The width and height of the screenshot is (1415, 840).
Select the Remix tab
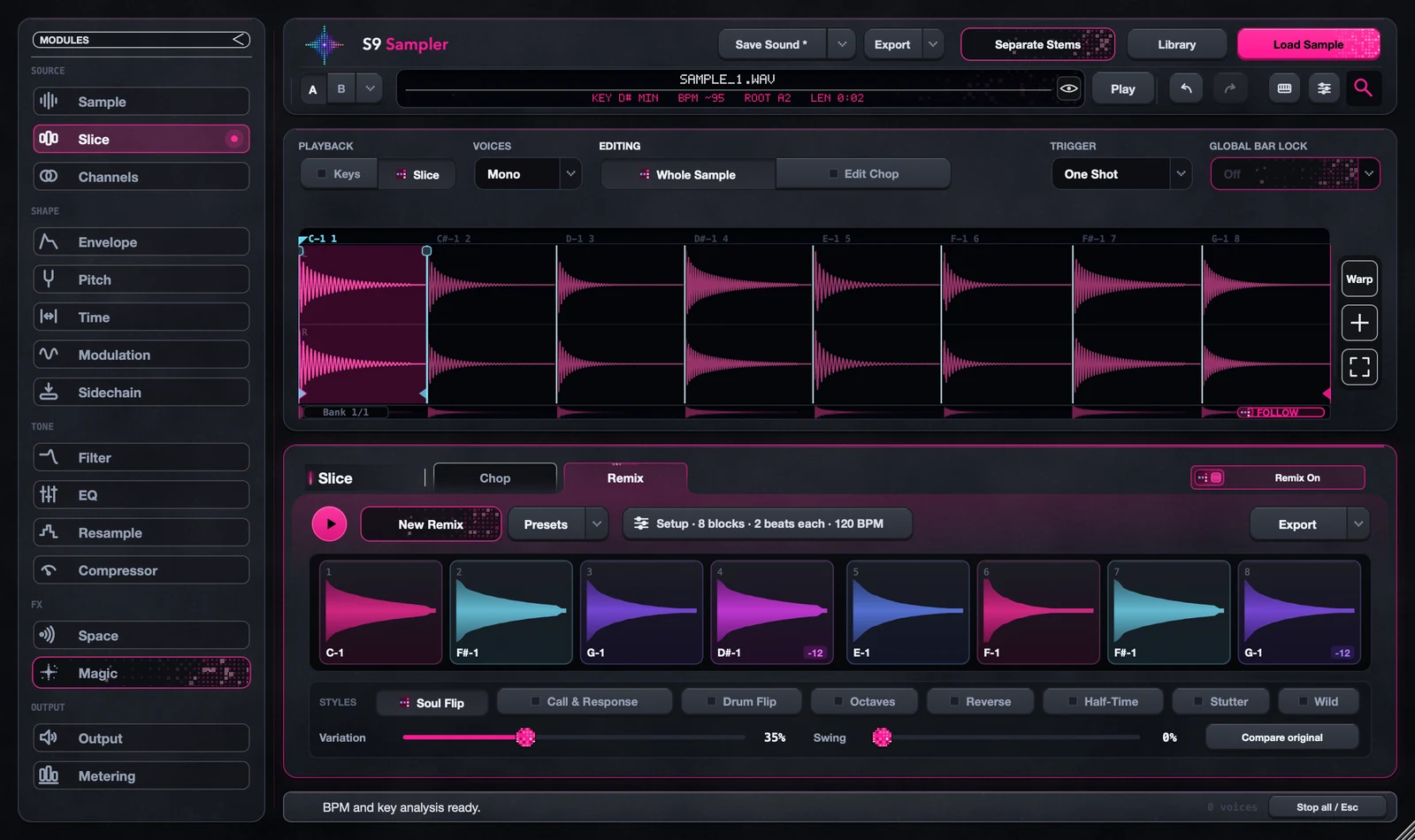625,477
